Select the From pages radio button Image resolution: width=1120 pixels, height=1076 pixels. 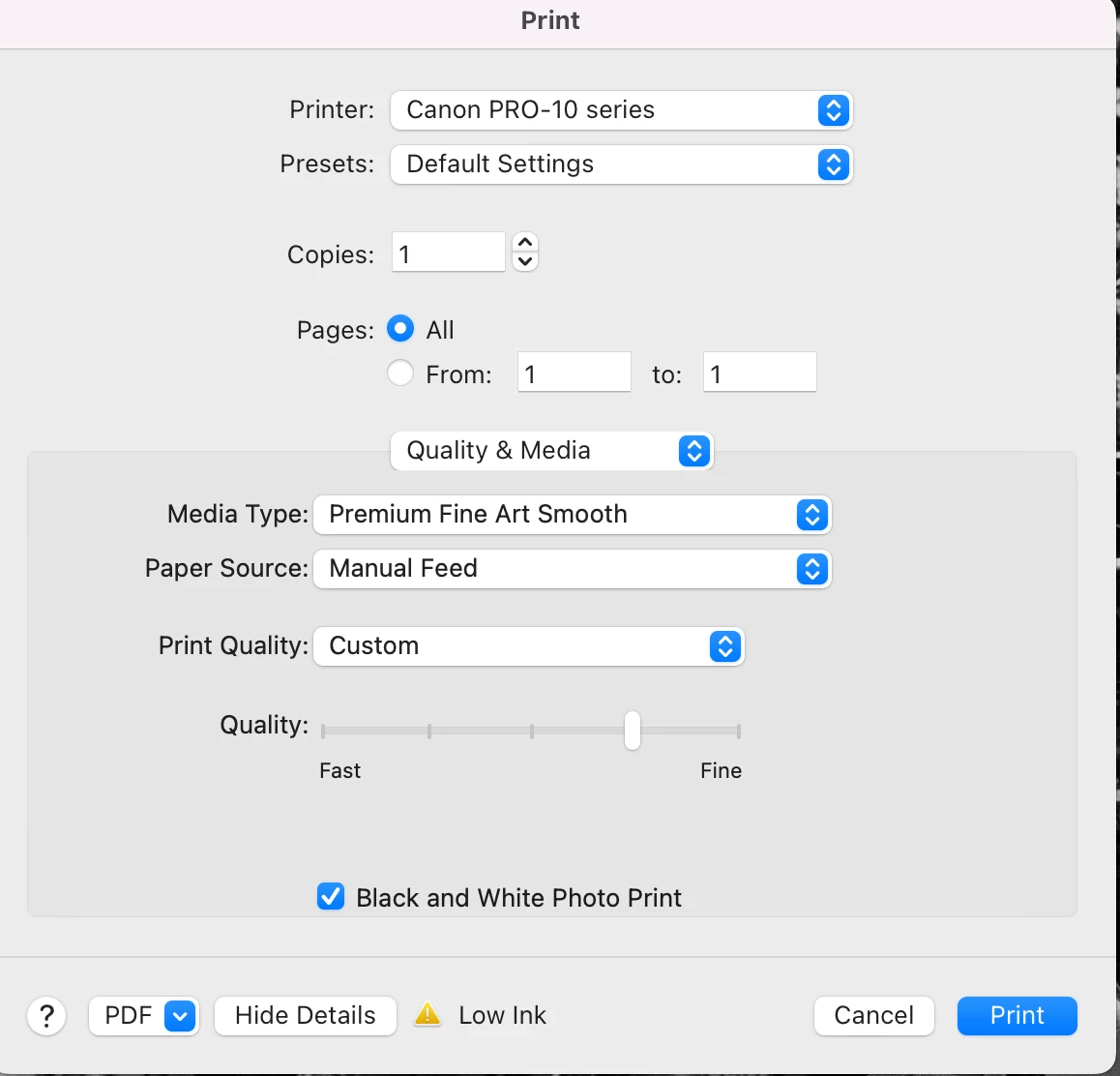click(x=400, y=374)
